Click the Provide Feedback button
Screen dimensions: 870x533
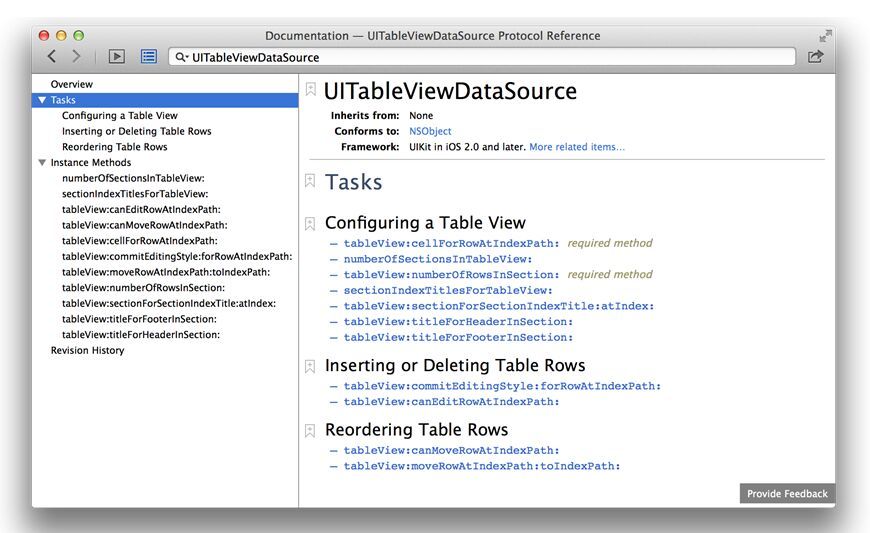point(787,493)
